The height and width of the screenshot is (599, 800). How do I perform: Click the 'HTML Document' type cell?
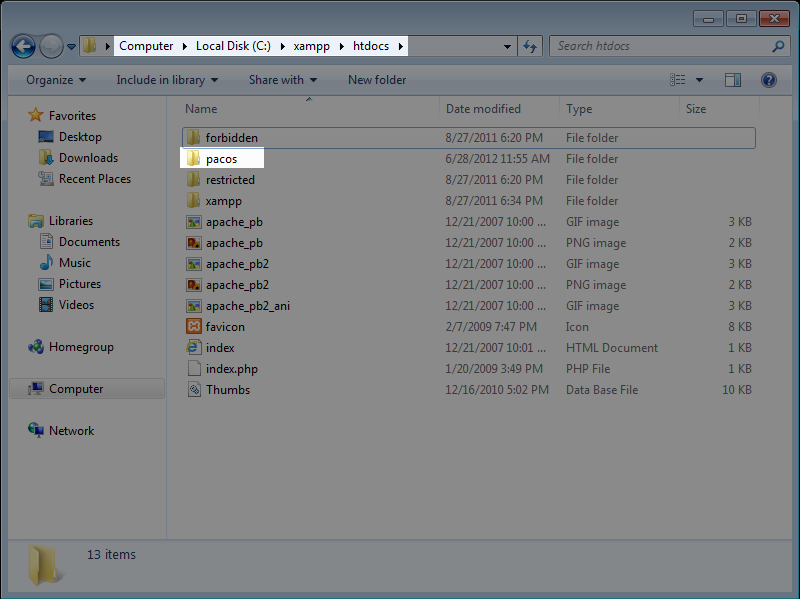coord(612,347)
